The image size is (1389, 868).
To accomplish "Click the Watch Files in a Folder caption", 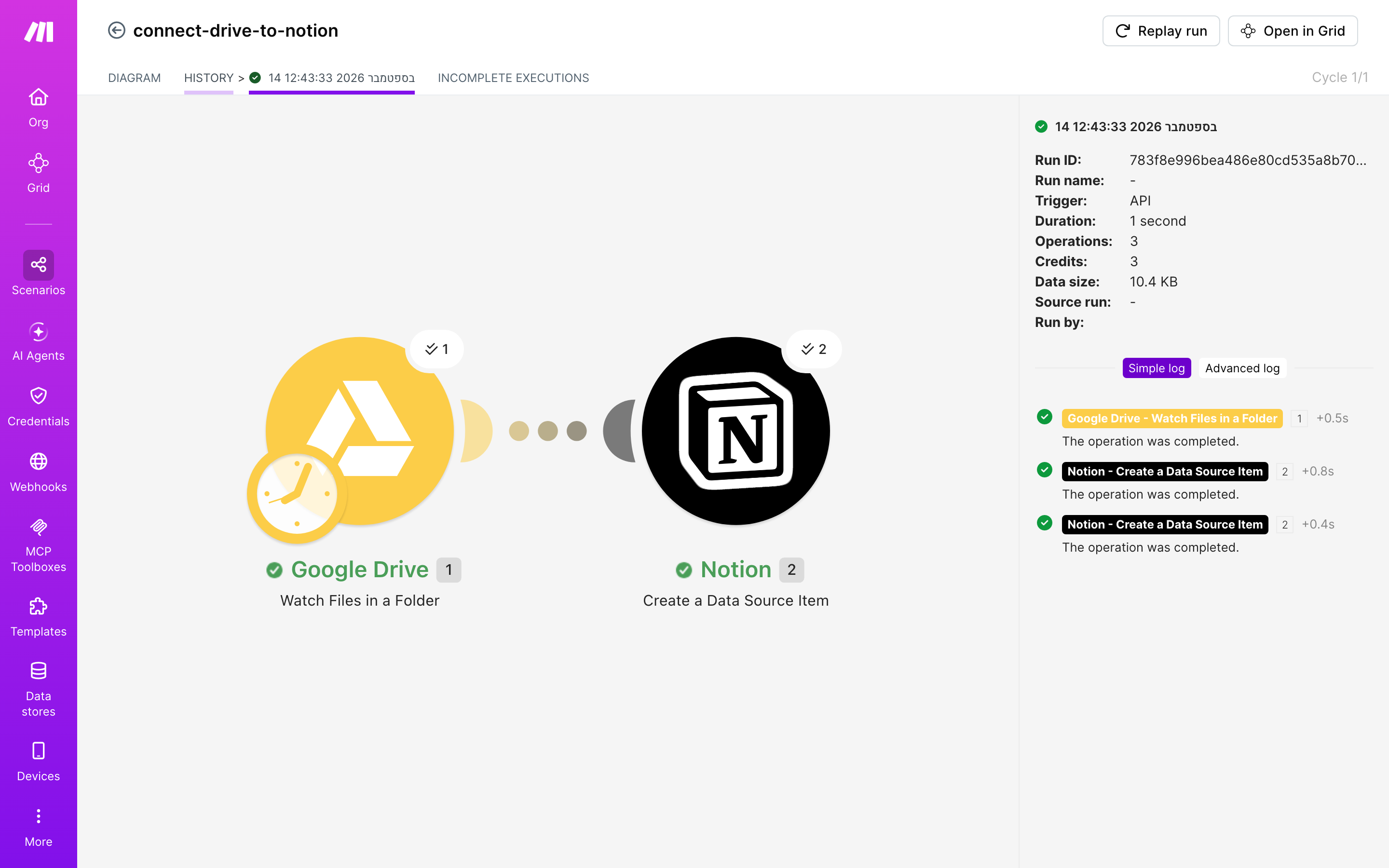I will pyautogui.click(x=360, y=600).
